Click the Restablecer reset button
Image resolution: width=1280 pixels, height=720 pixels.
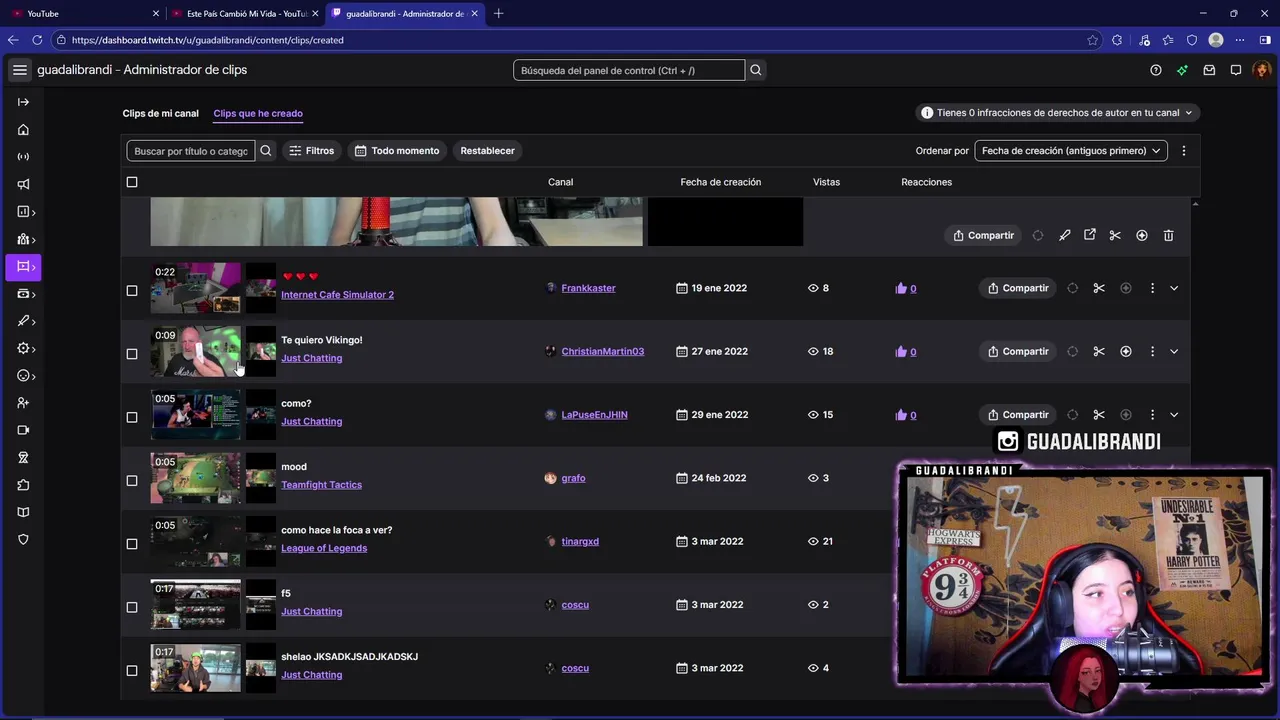coord(488,151)
